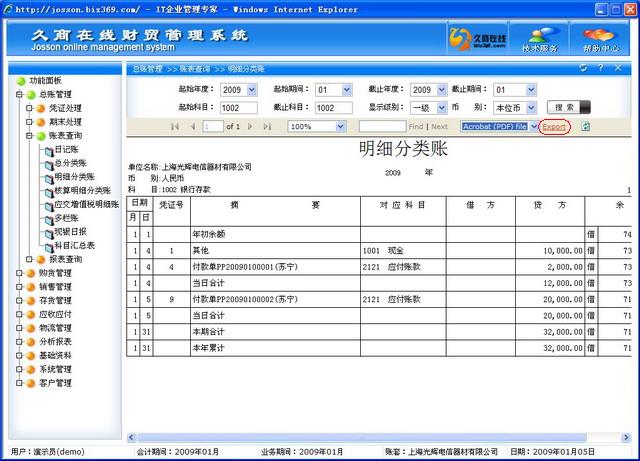
Task: Click the question mark help icon
Action: [600, 68]
